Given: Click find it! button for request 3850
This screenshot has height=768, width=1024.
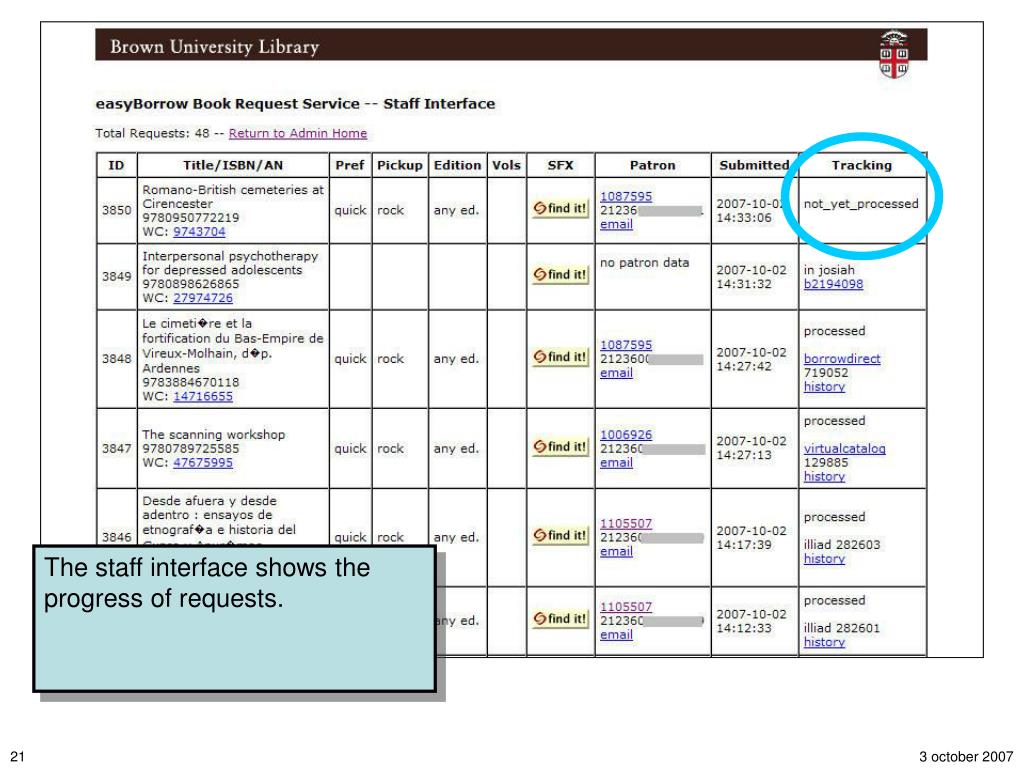Looking at the screenshot, I should tap(560, 208).
